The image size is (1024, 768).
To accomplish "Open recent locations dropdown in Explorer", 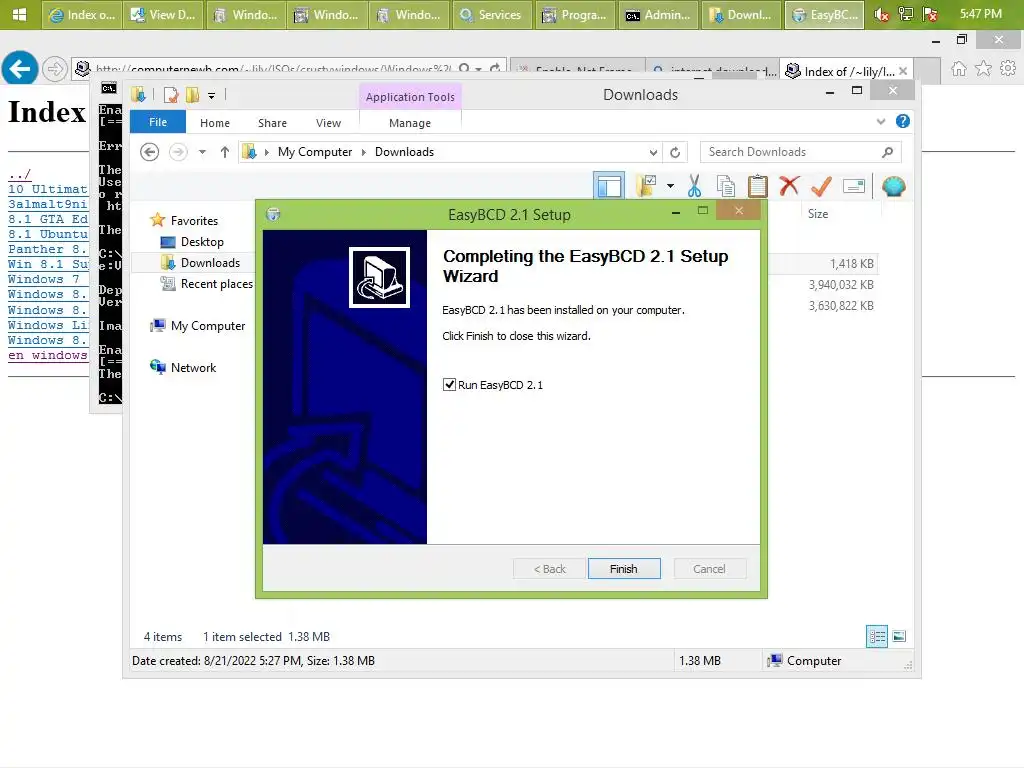I will [x=202, y=152].
